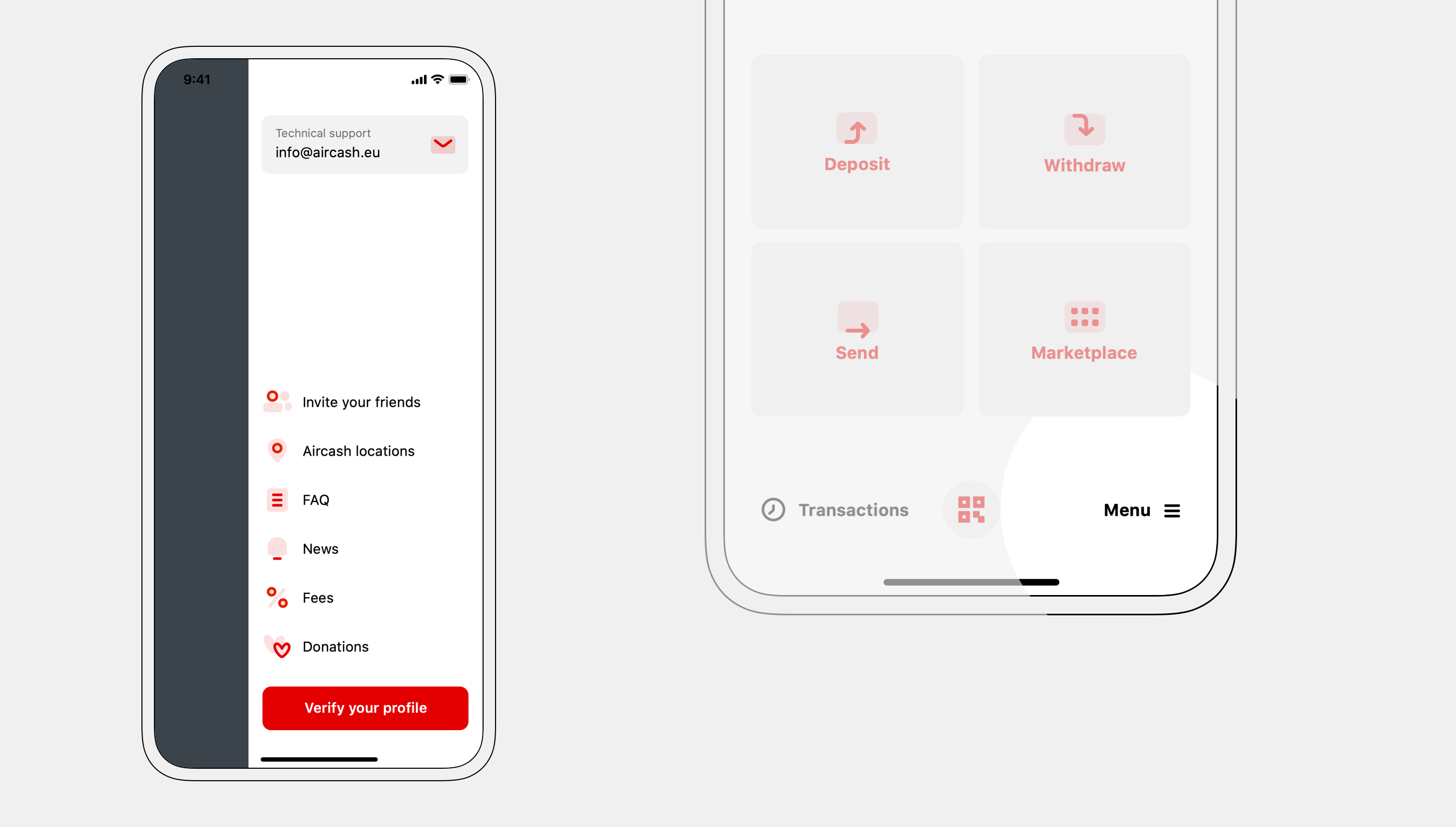Click the Withdraw icon
The height and width of the screenshot is (827, 1456).
coord(1083,130)
